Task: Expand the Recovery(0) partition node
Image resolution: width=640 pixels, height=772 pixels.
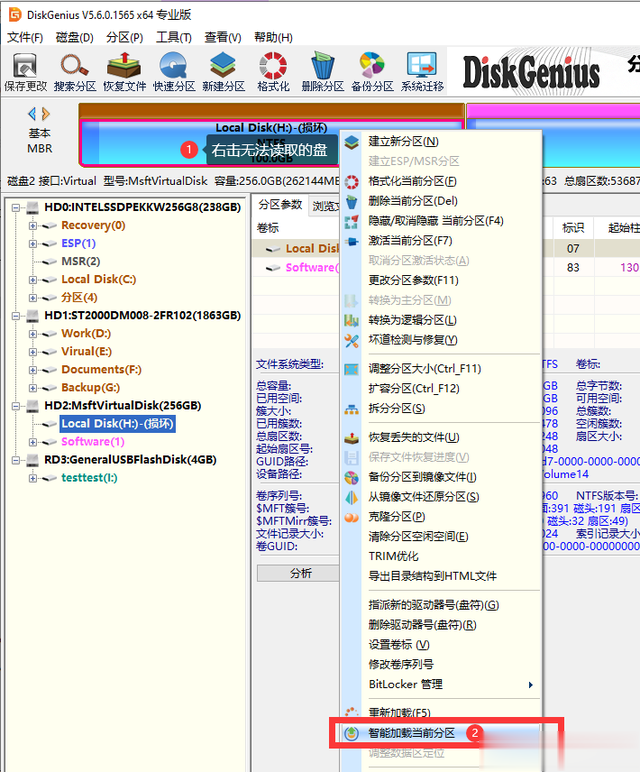Action: point(32,226)
